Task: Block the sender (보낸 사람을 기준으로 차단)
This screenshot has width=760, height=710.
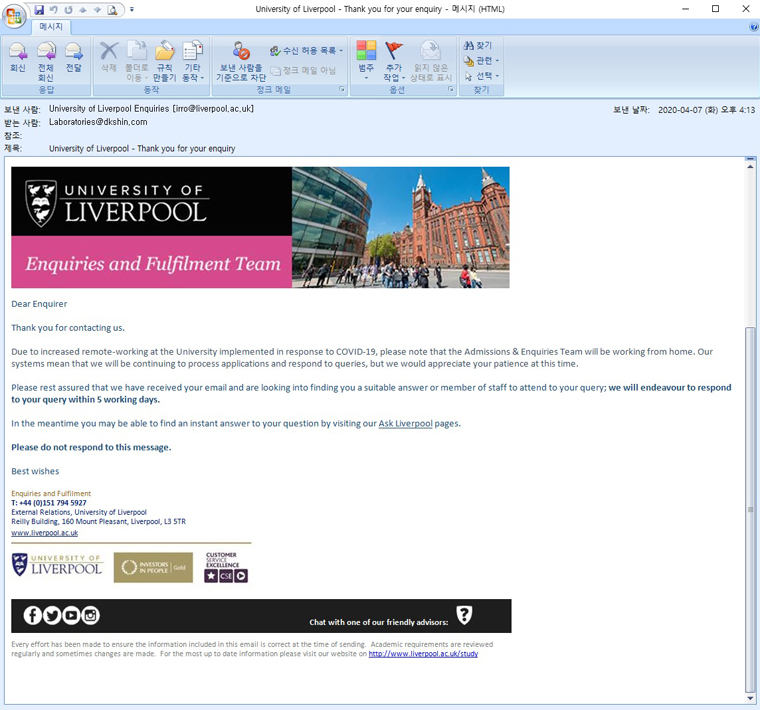Action: coord(240,60)
